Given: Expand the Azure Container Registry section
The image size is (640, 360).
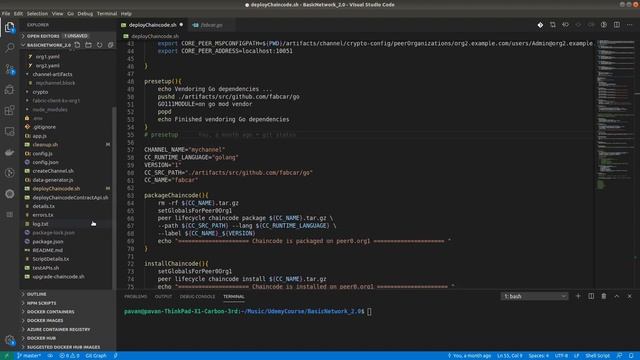Looking at the screenshot, I should (x=68, y=329).
